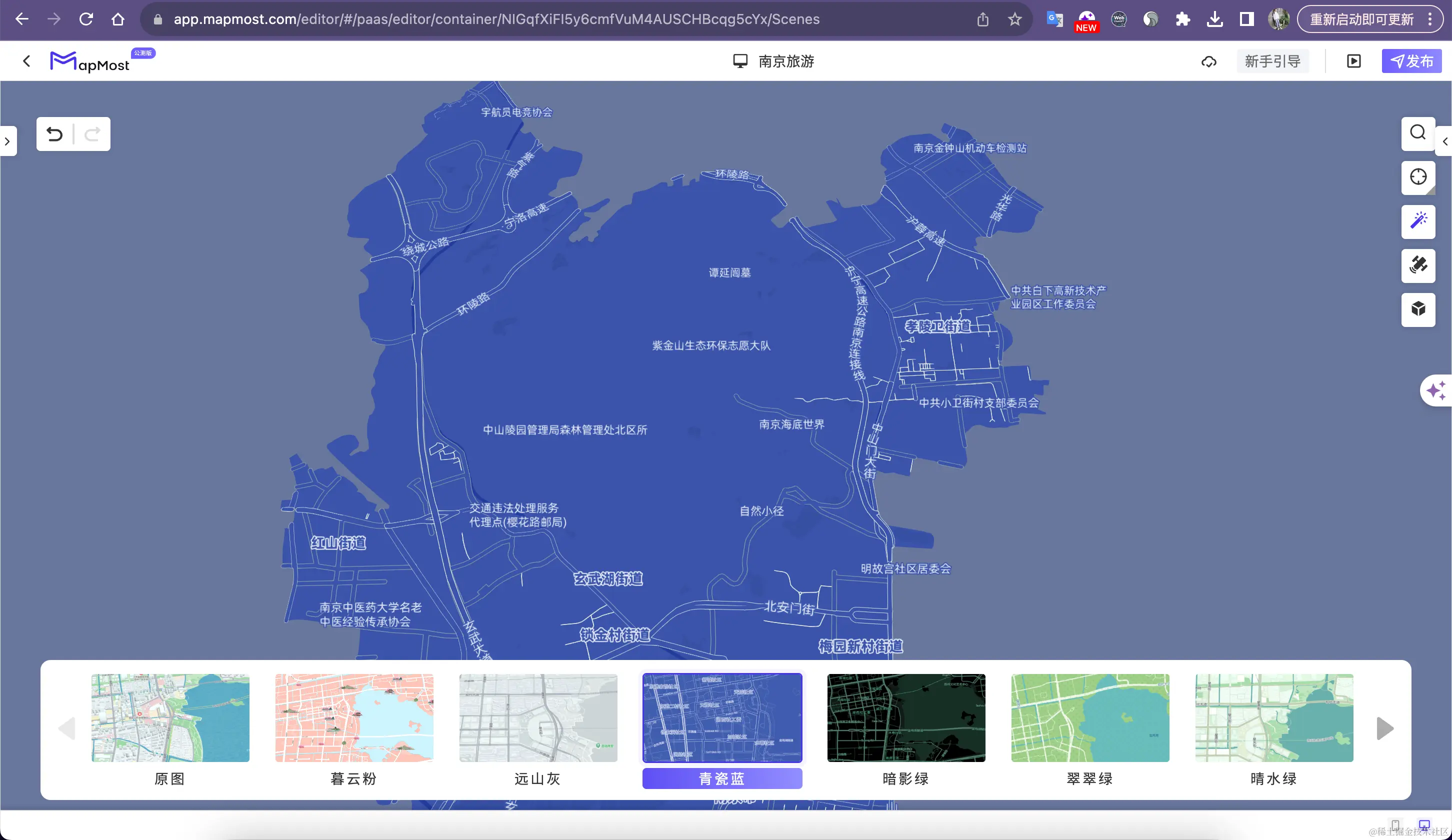Share this page from address bar
This screenshot has height=840, width=1452.
983,19
